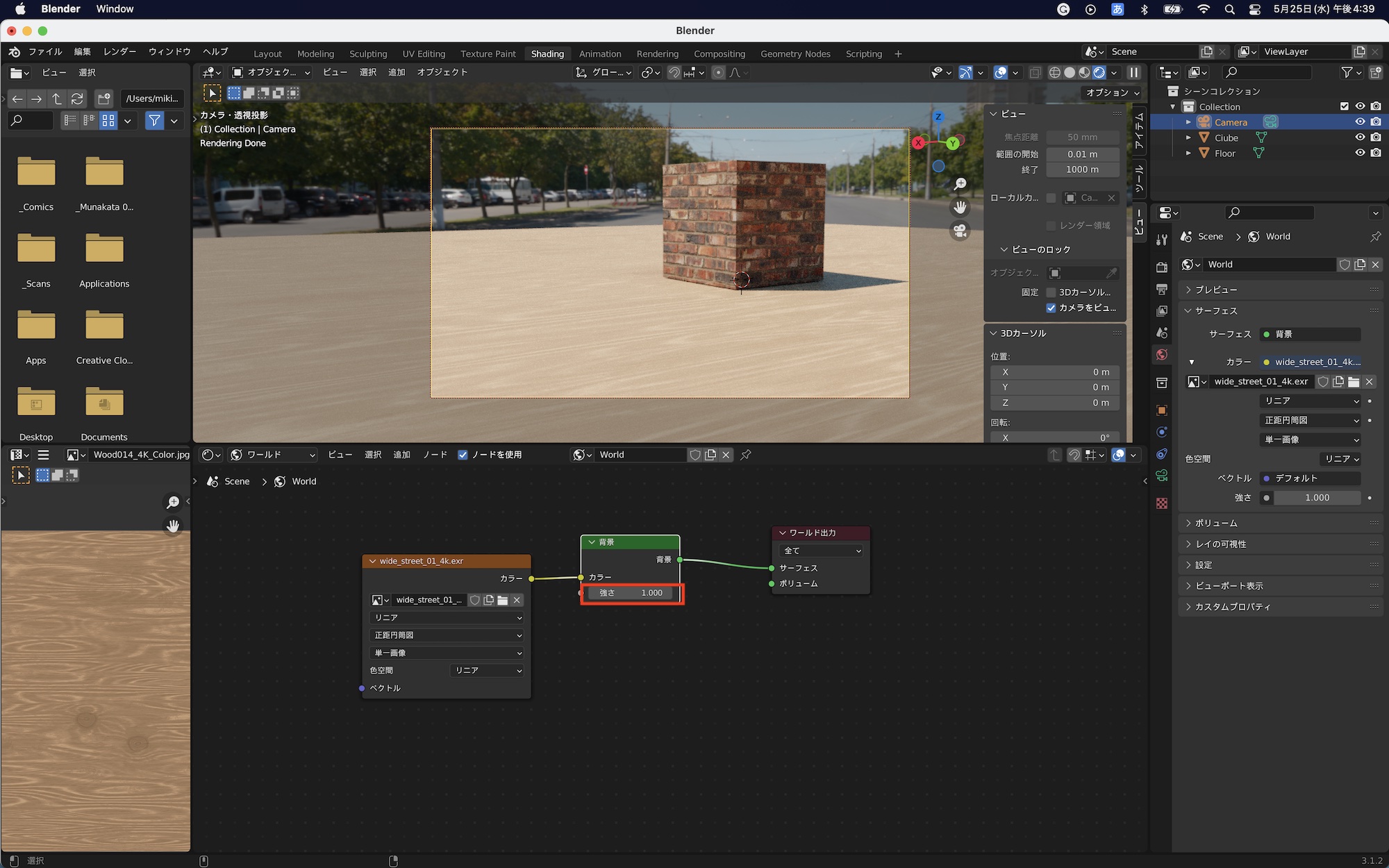Open the Documents folder thumbnail
Screen dimensions: 1389x868
(x=104, y=403)
